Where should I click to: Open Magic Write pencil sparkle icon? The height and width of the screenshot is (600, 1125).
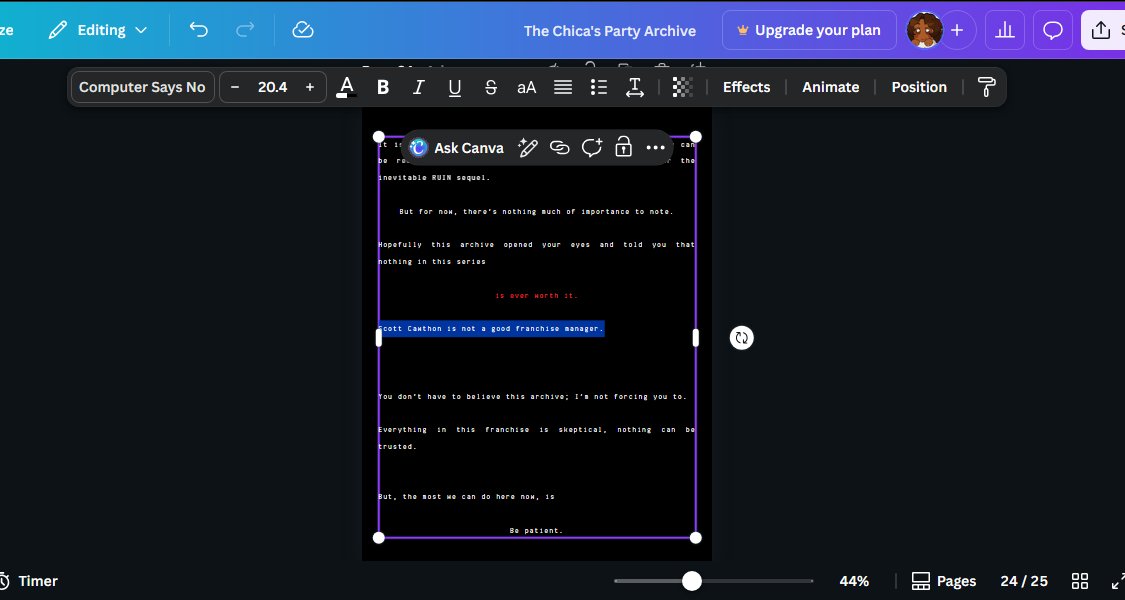point(527,148)
